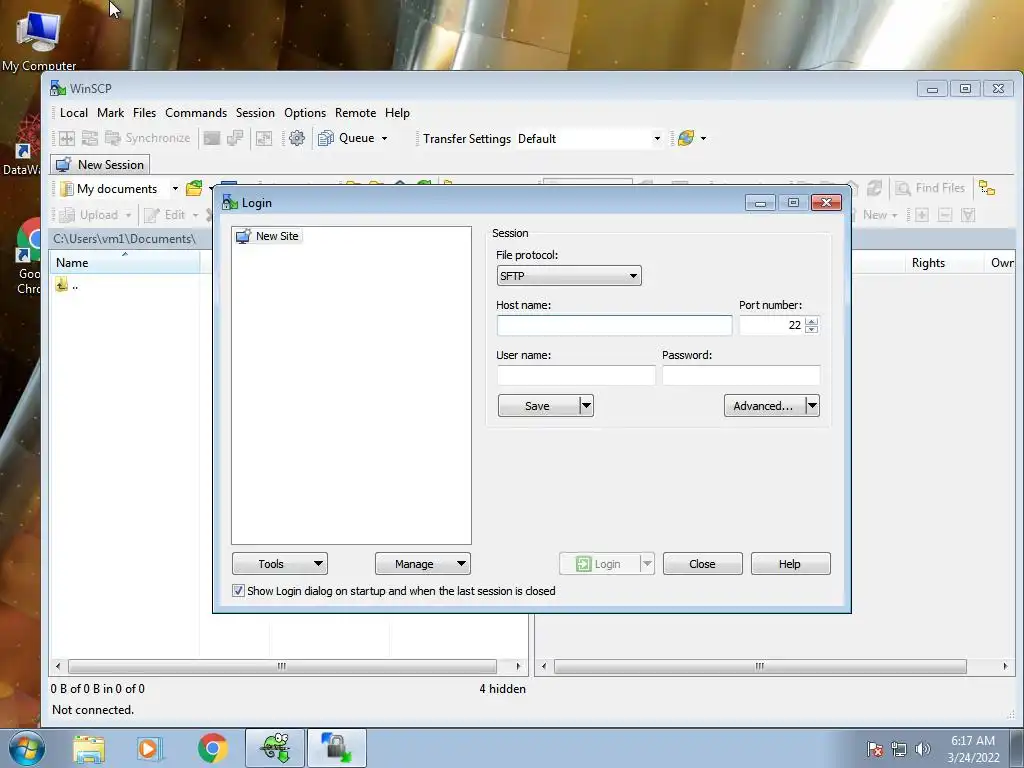Click the Help button in Login dialog
Viewport: 1024px width, 768px height.
(x=790, y=564)
